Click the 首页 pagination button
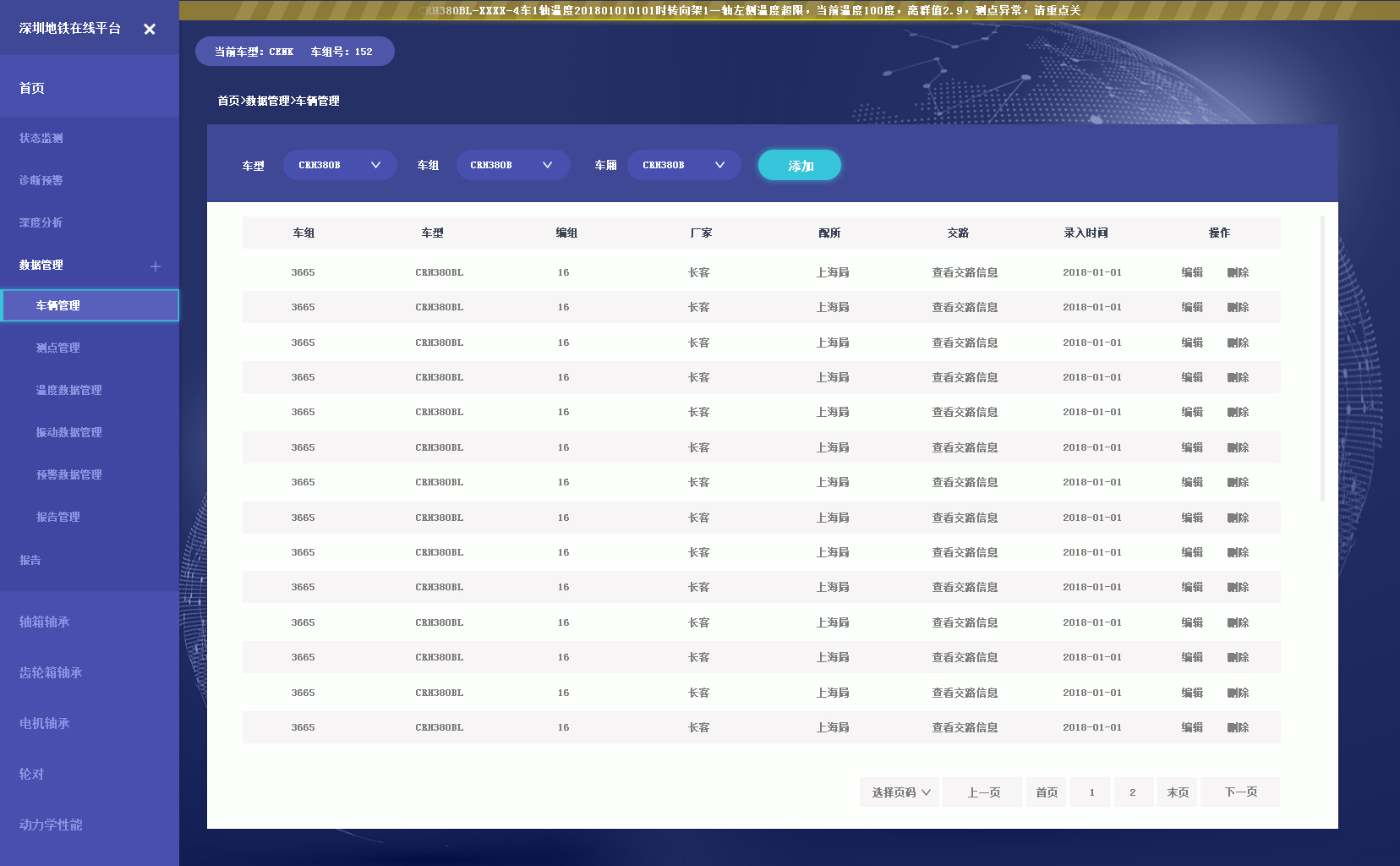 (1047, 792)
